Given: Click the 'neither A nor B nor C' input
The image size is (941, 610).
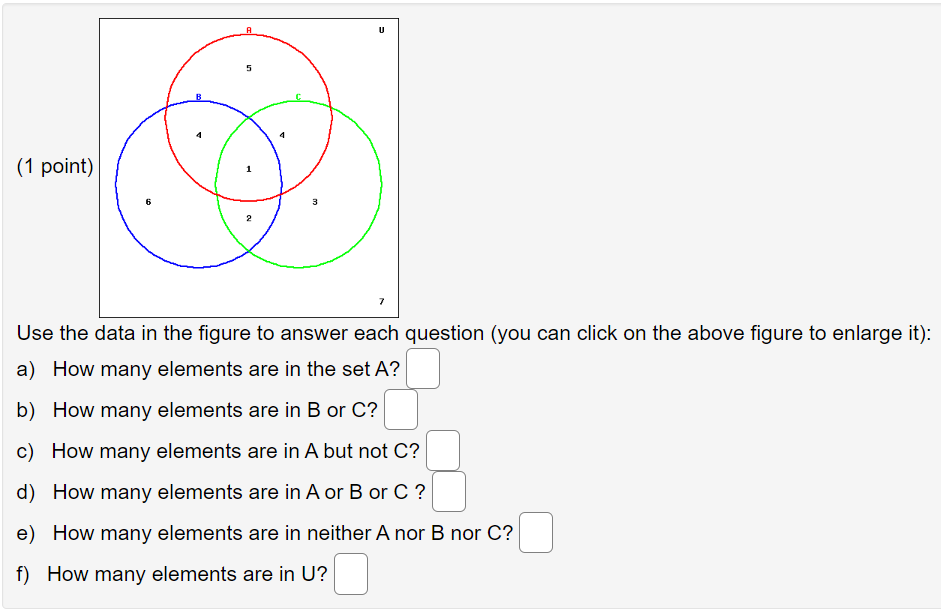Looking at the screenshot, I should click(x=536, y=533).
